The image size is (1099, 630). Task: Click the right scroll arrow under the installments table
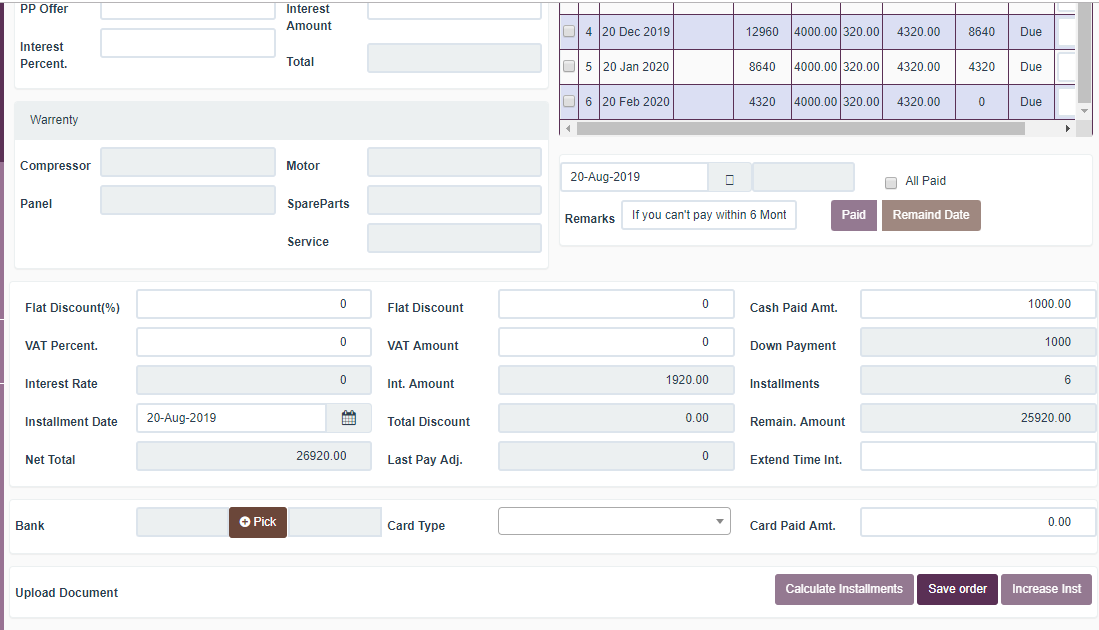point(1069,127)
